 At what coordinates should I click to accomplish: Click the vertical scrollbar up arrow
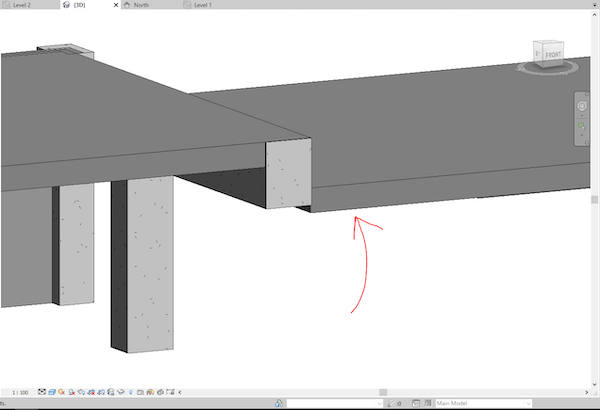(595, 14)
